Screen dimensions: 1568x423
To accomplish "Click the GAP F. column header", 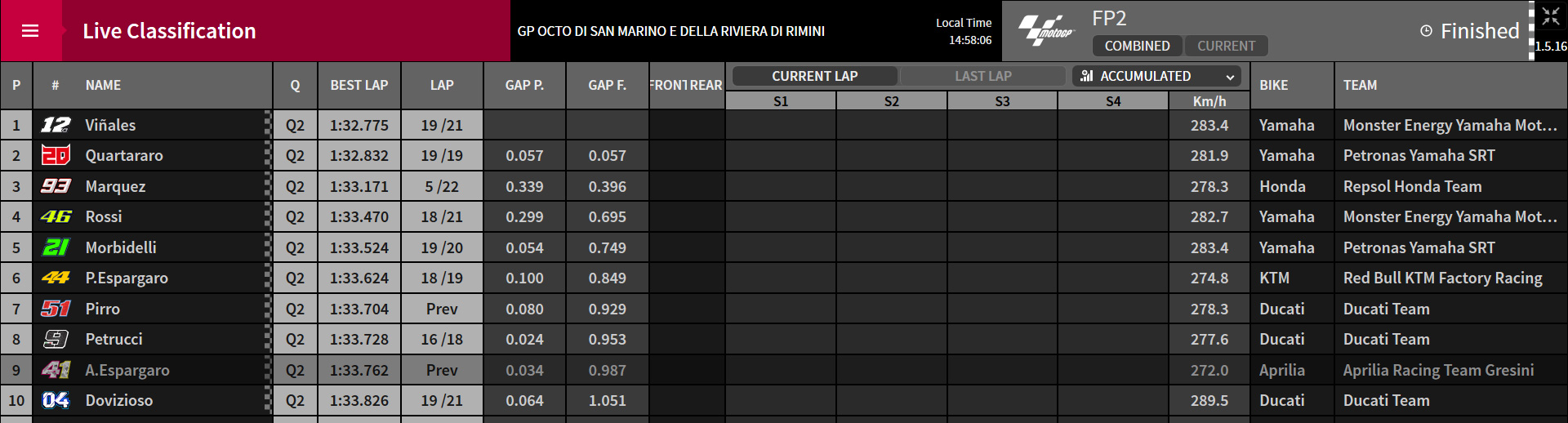I will pos(608,85).
